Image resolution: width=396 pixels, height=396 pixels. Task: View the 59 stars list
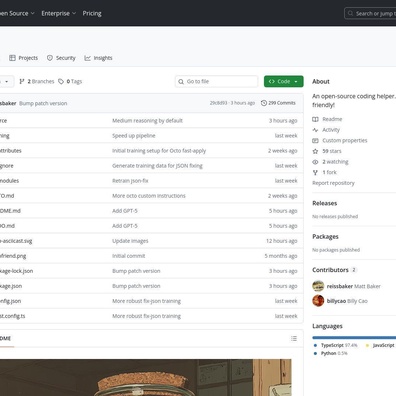click(x=332, y=151)
